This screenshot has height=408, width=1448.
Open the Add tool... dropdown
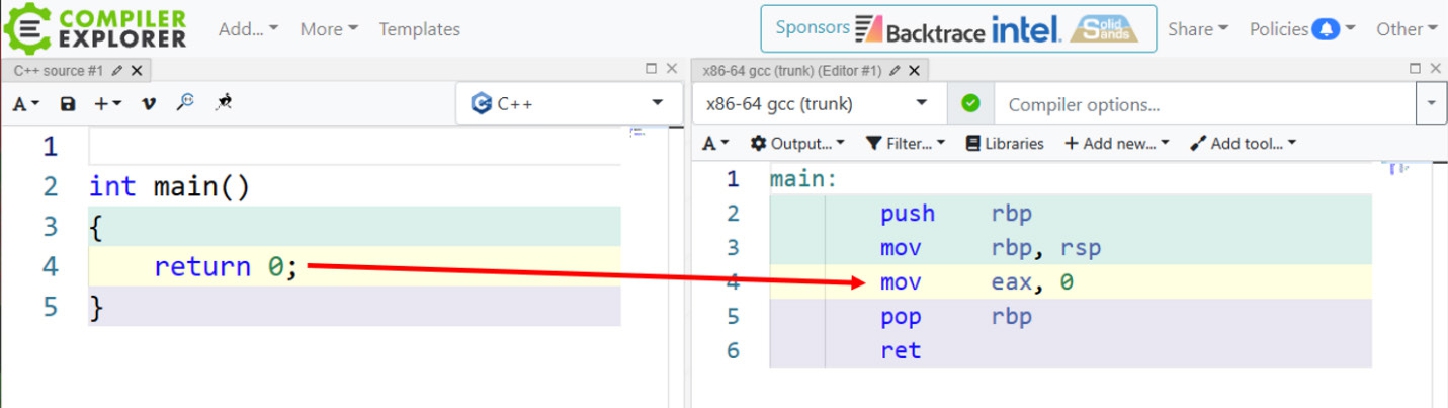click(x=1243, y=143)
